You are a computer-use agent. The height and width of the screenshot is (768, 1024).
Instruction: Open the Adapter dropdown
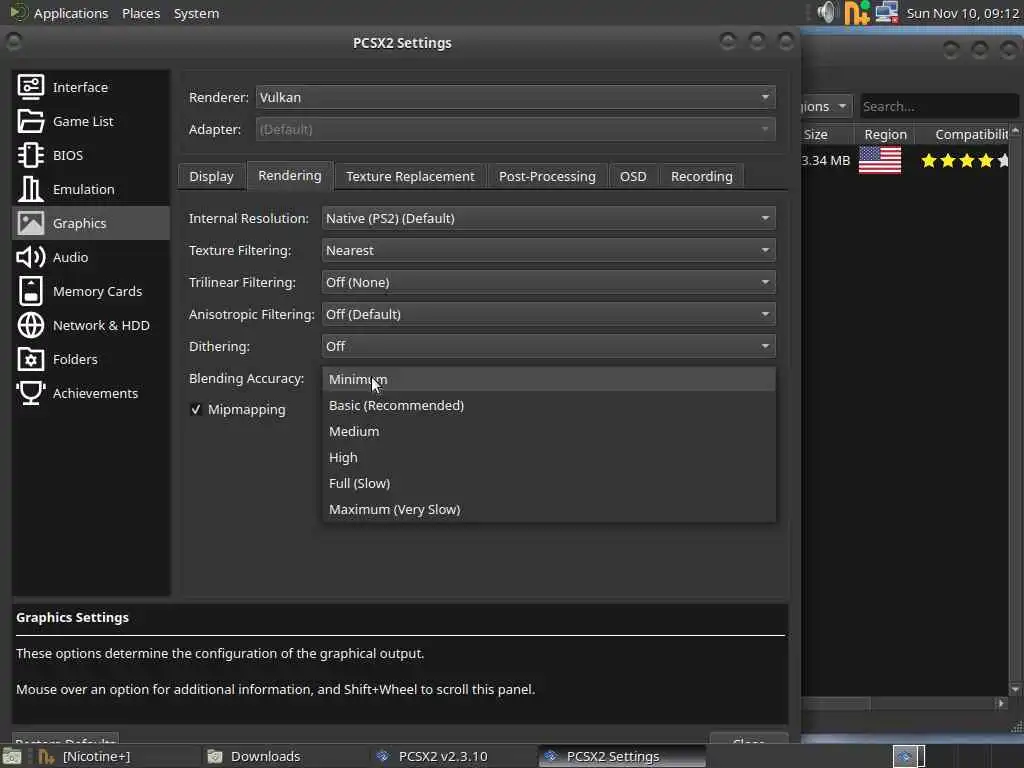[515, 129]
